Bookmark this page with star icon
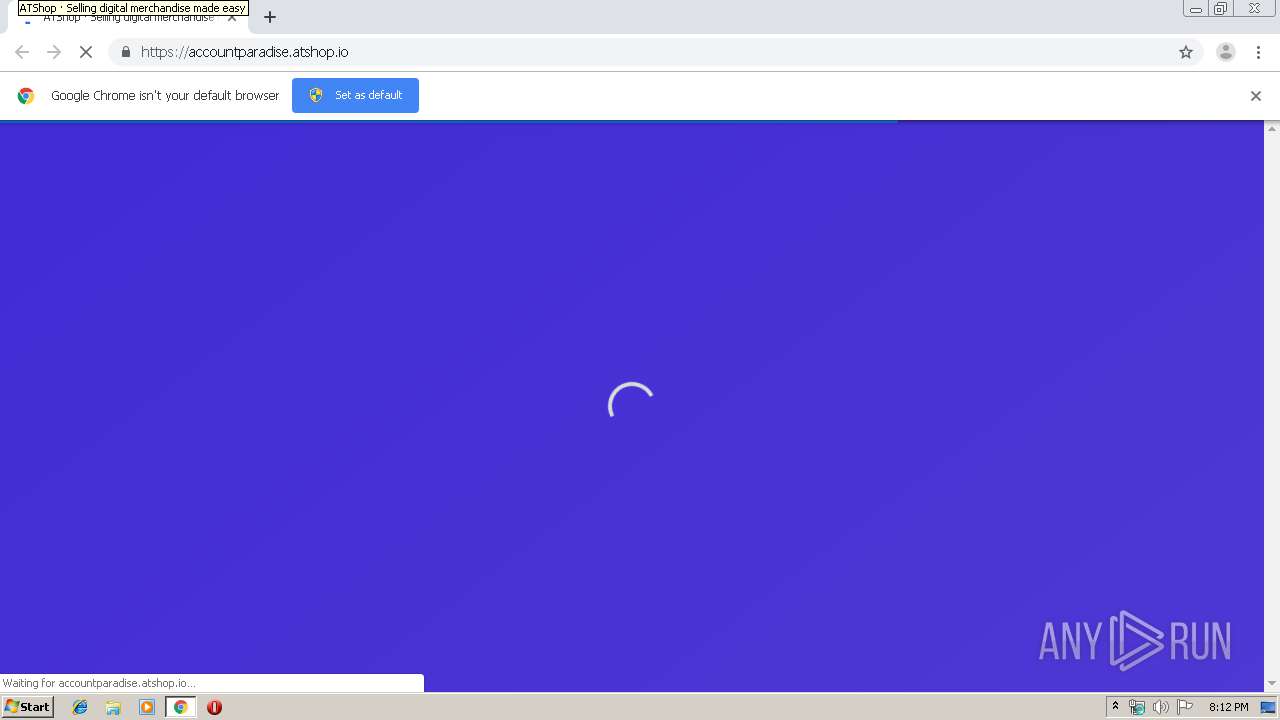The width and height of the screenshot is (1280, 720). point(1186,52)
